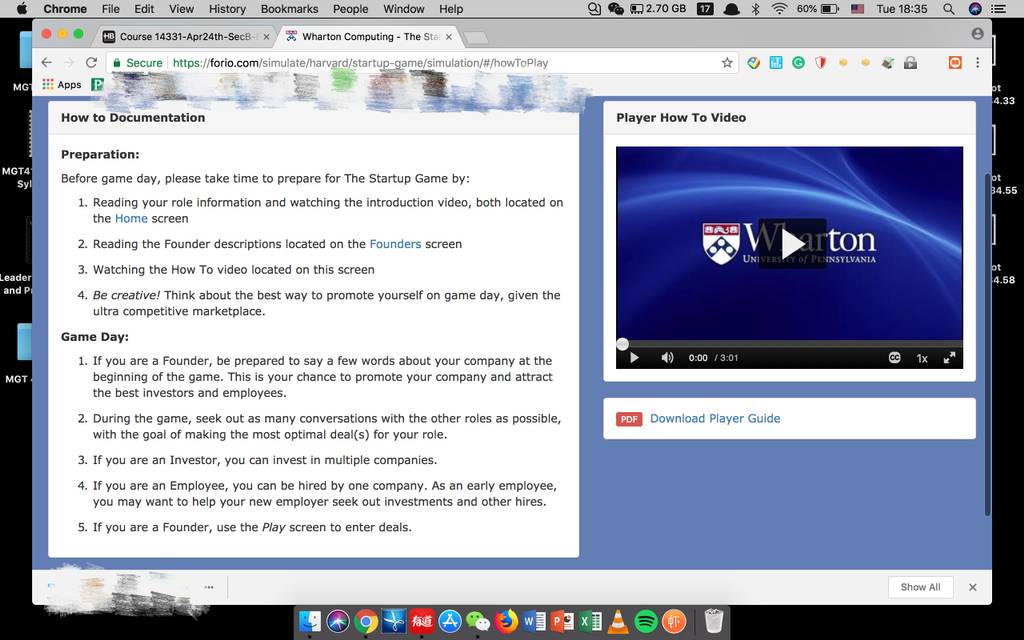This screenshot has width=1024, height=640.
Task: Switch to the Course 14331-Apr24th-SecB tab
Action: coord(185,37)
